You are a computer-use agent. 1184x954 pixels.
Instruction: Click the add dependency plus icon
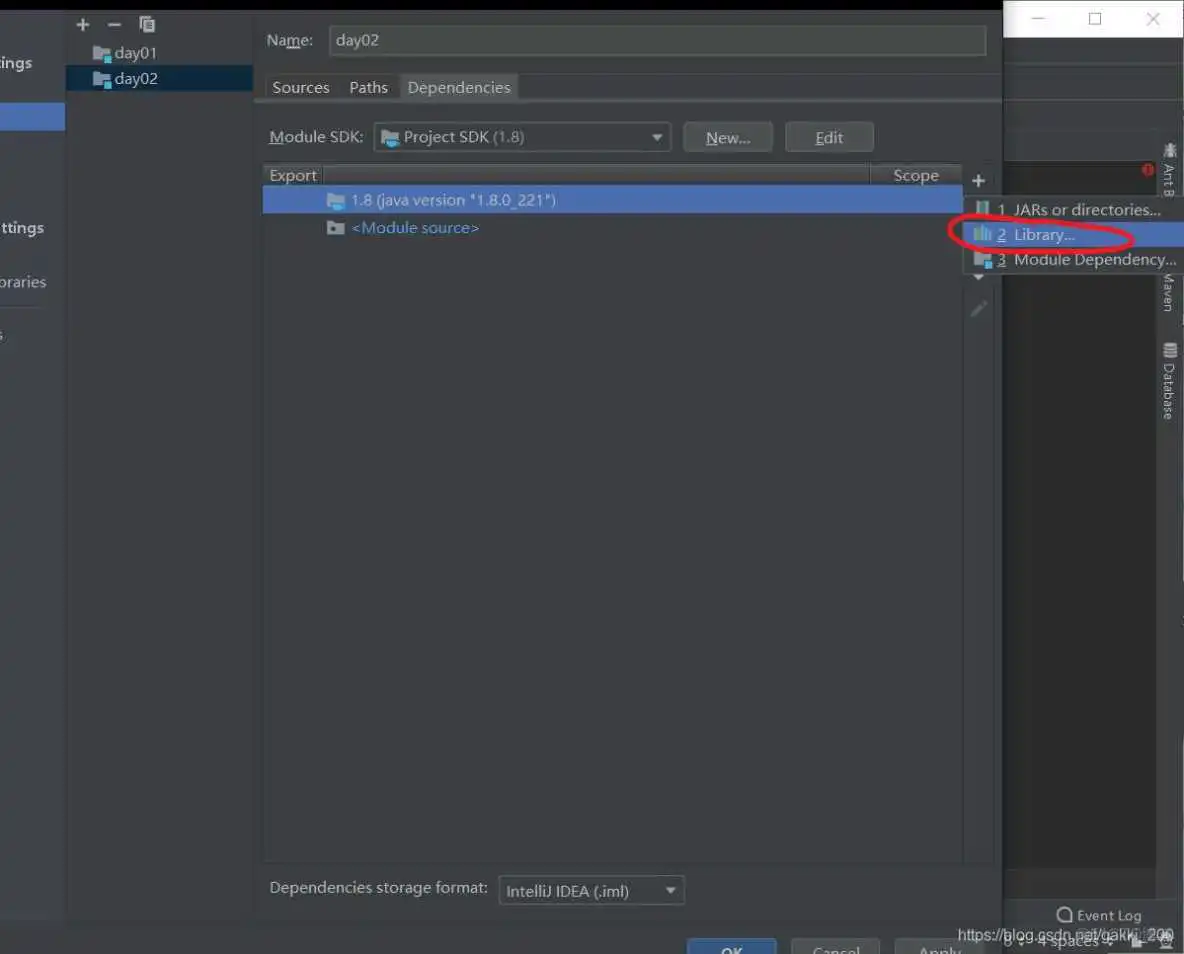pyautogui.click(x=978, y=181)
